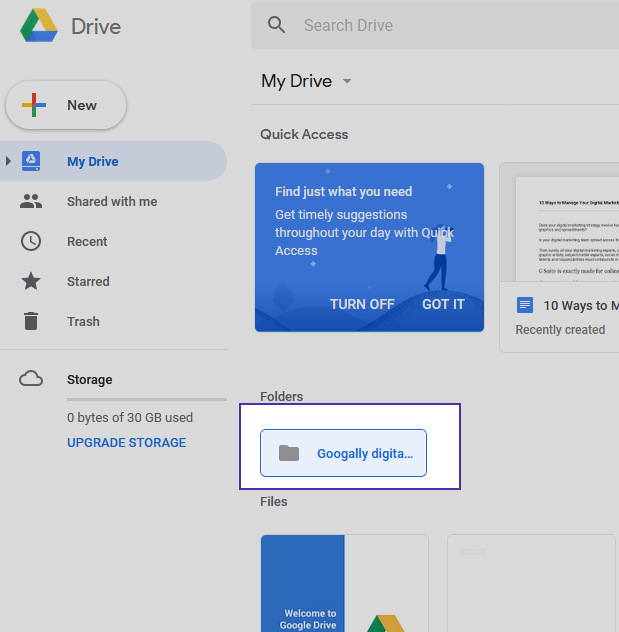Click the blue Docs file icon
This screenshot has width=619, height=632.
tap(525, 305)
